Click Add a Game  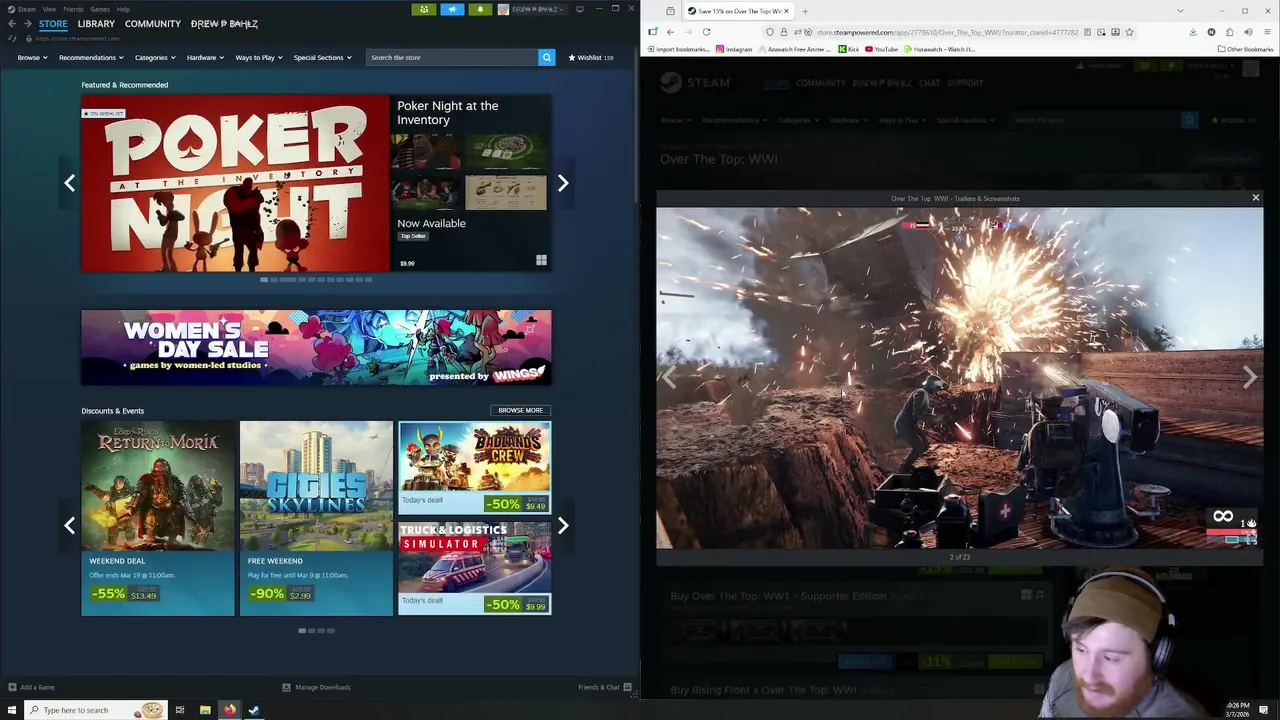(32, 687)
